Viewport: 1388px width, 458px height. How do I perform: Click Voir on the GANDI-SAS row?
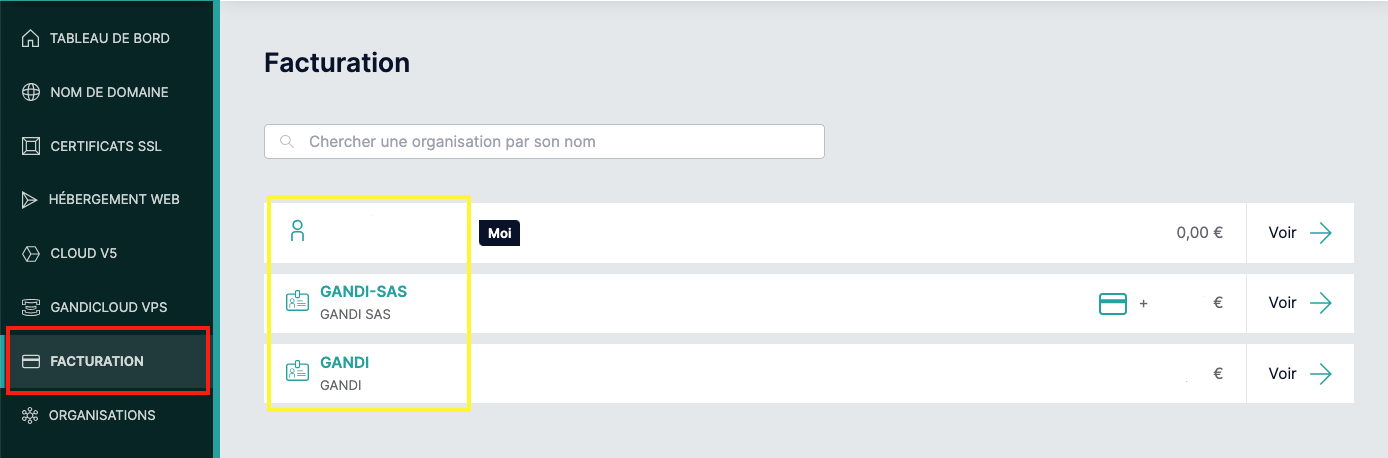click(1300, 303)
